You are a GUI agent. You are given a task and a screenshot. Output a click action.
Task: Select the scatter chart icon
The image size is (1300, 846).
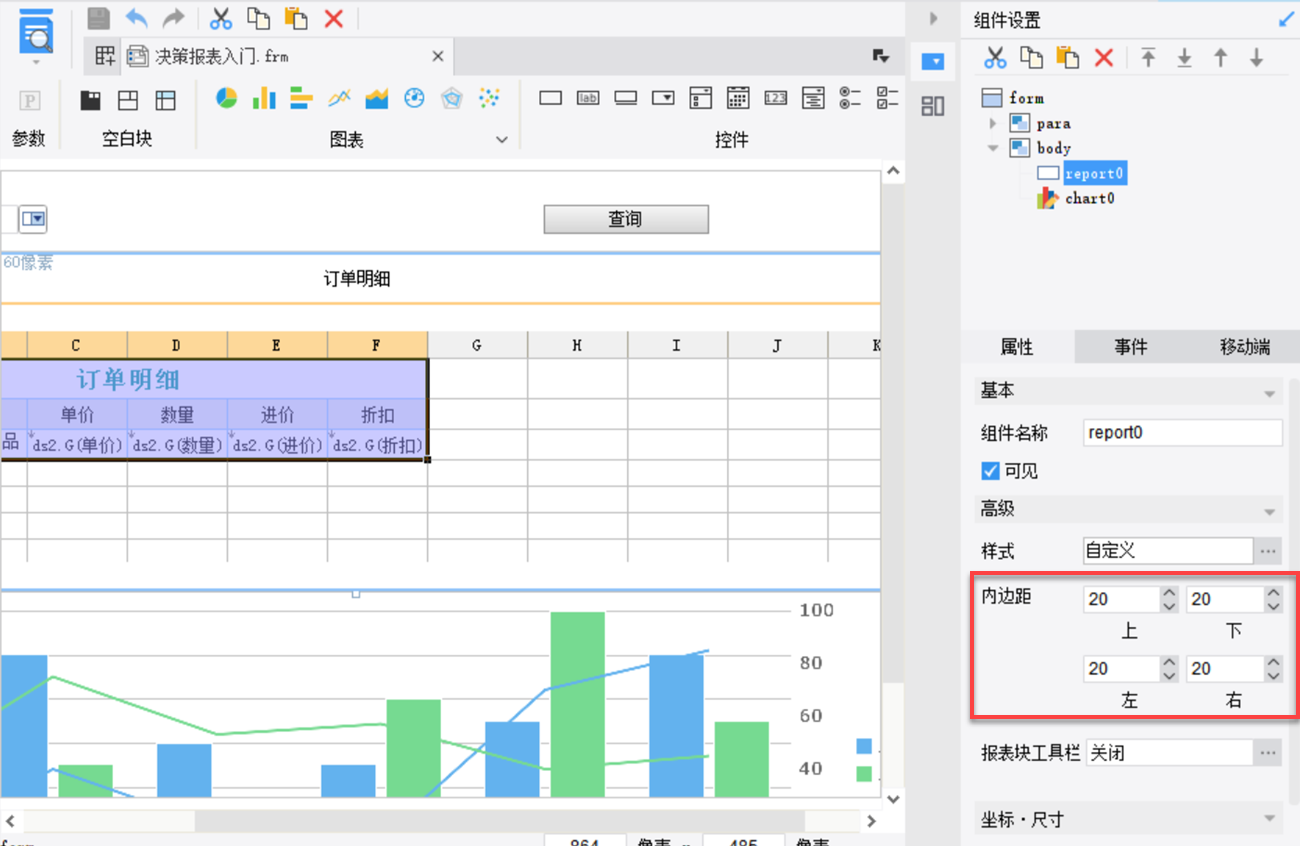coord(489,98)
